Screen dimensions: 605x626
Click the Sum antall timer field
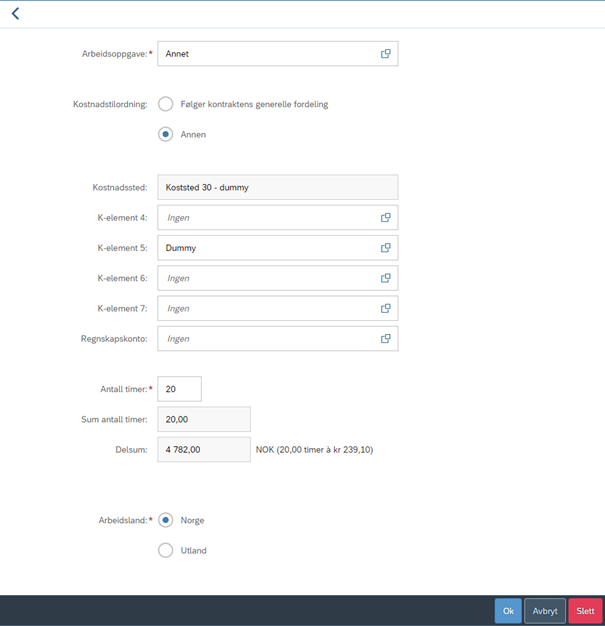click(x=204, y=419)
